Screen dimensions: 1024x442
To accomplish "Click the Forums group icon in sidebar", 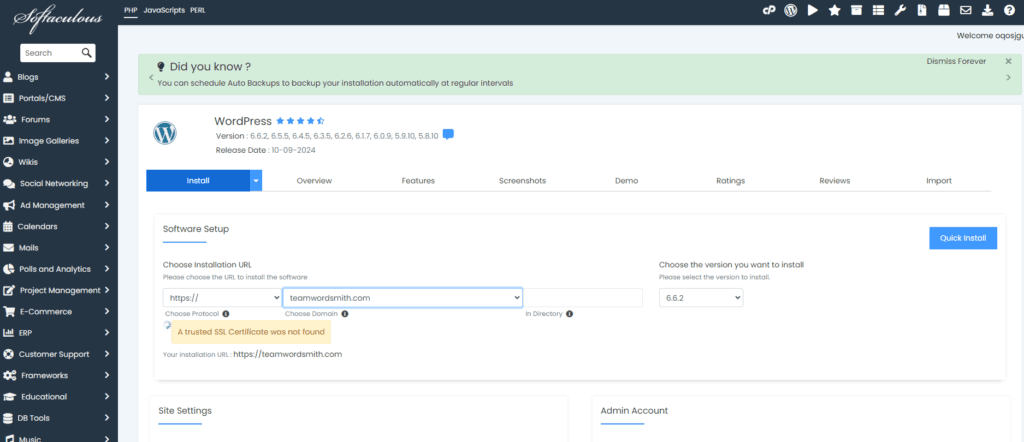I will (9, 119).
